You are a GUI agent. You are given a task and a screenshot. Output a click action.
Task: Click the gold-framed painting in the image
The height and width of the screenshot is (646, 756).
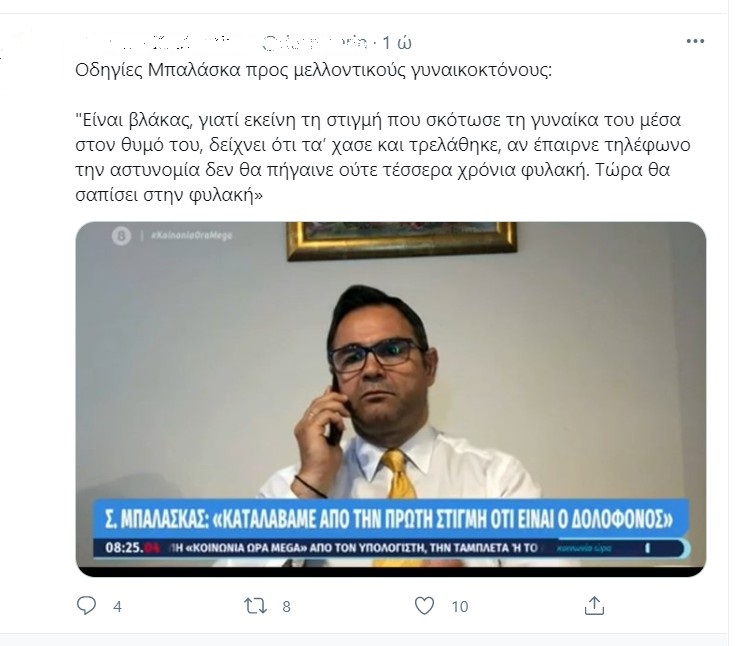point(401,240)
